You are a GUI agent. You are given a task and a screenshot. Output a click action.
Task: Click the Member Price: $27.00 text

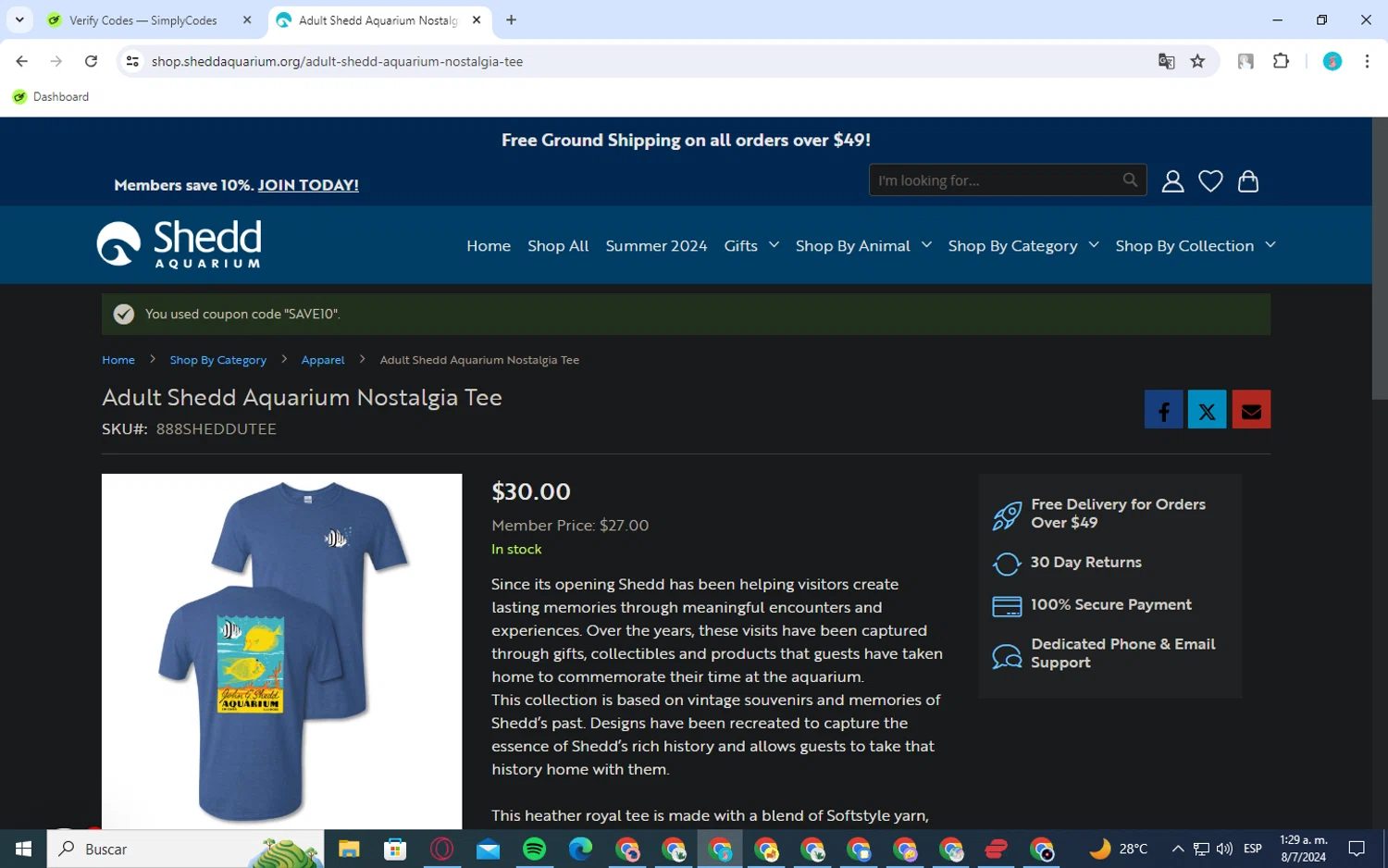pos(570,525)
